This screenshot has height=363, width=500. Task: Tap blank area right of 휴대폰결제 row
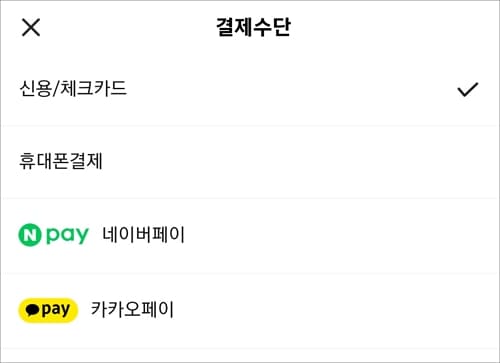300,162
